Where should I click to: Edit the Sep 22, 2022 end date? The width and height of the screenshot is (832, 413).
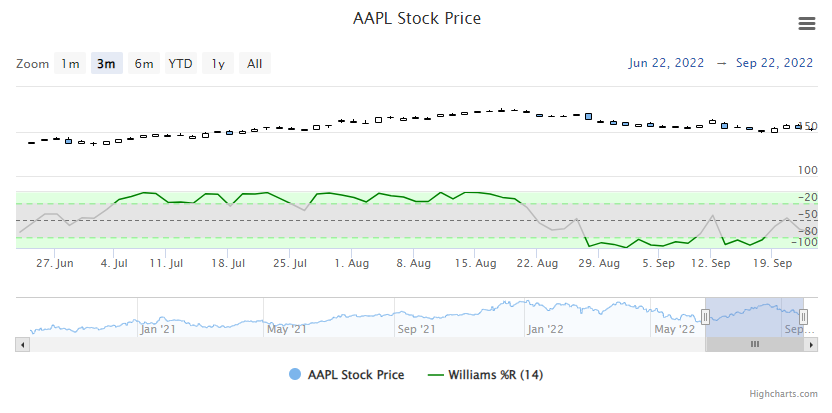pos(774,63)
